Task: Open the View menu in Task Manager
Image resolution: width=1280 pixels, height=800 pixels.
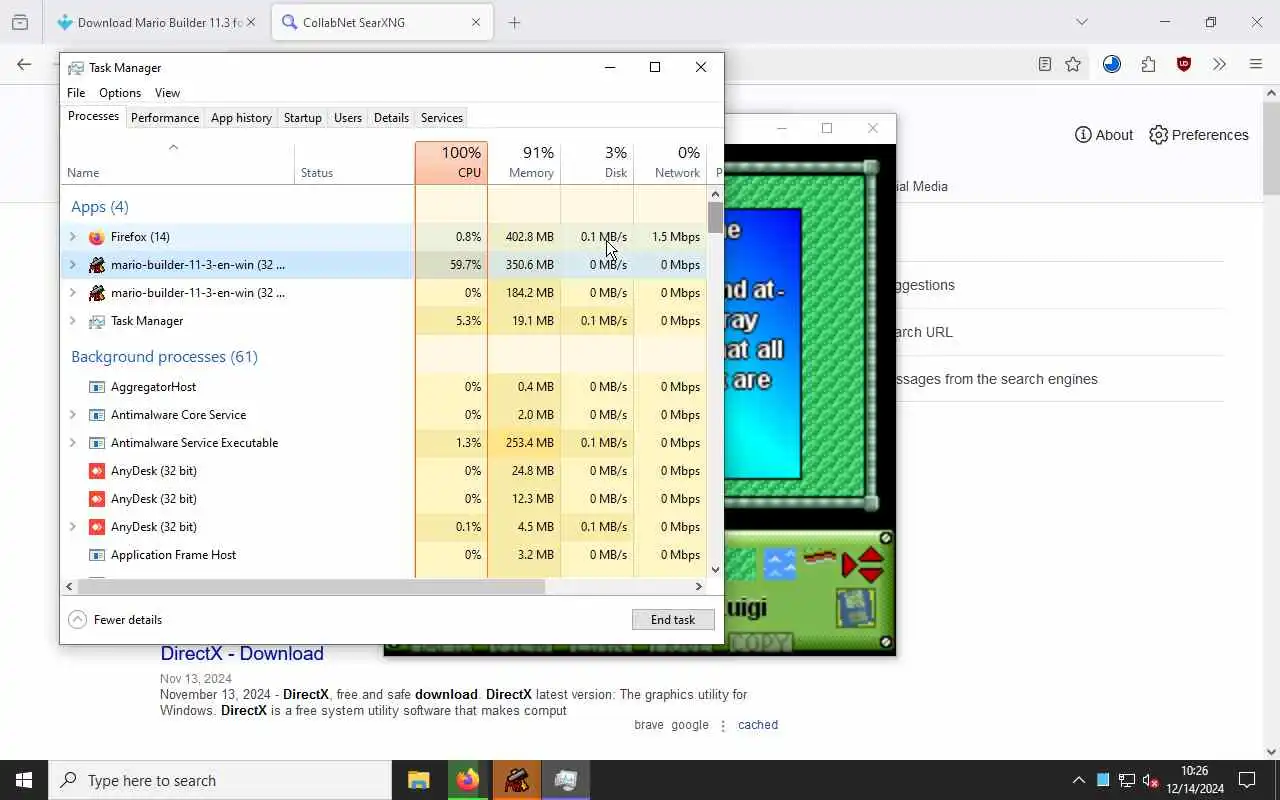Action: [x=167, y=93]
